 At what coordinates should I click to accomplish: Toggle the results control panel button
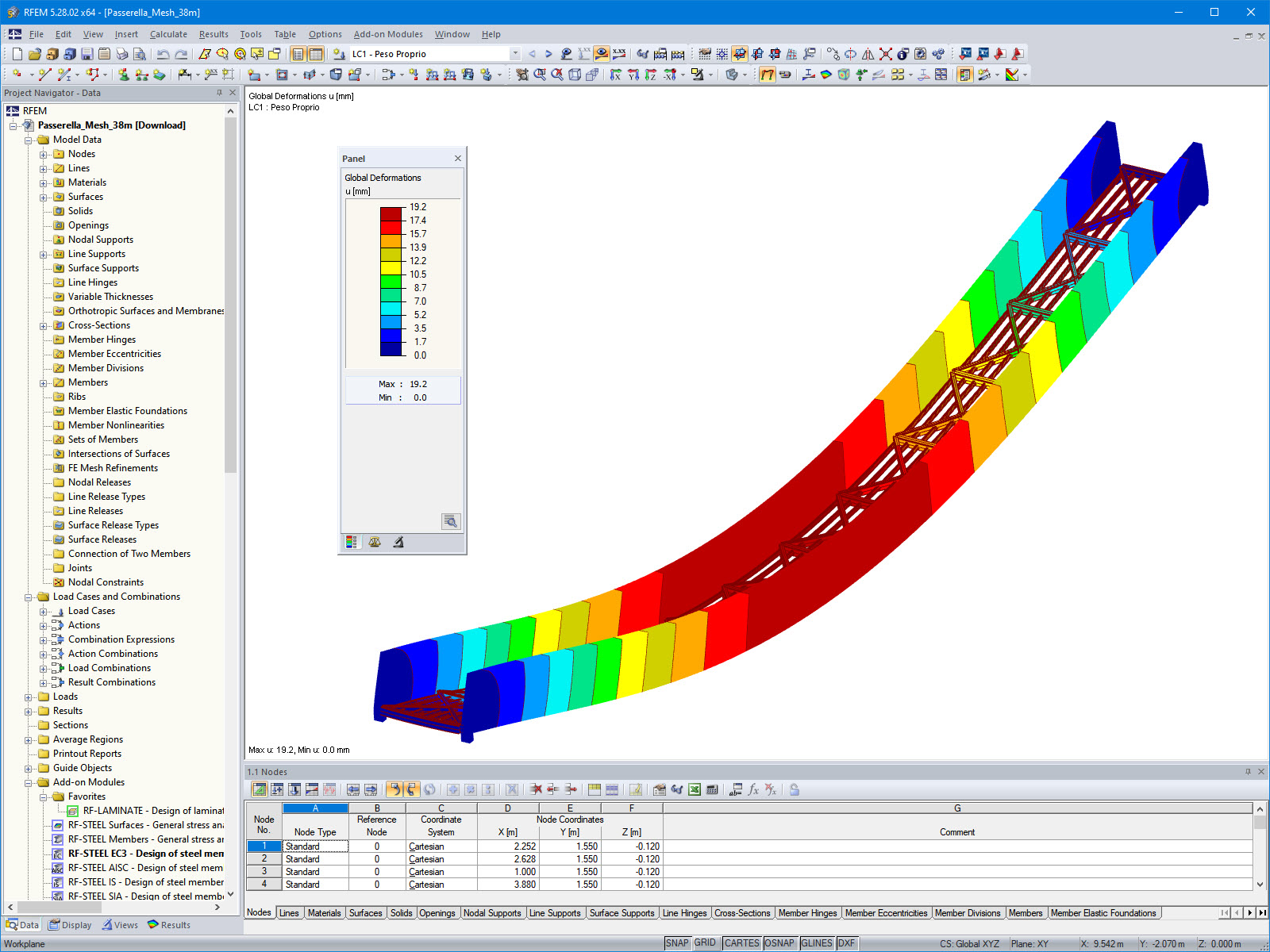tap(965, 75)
